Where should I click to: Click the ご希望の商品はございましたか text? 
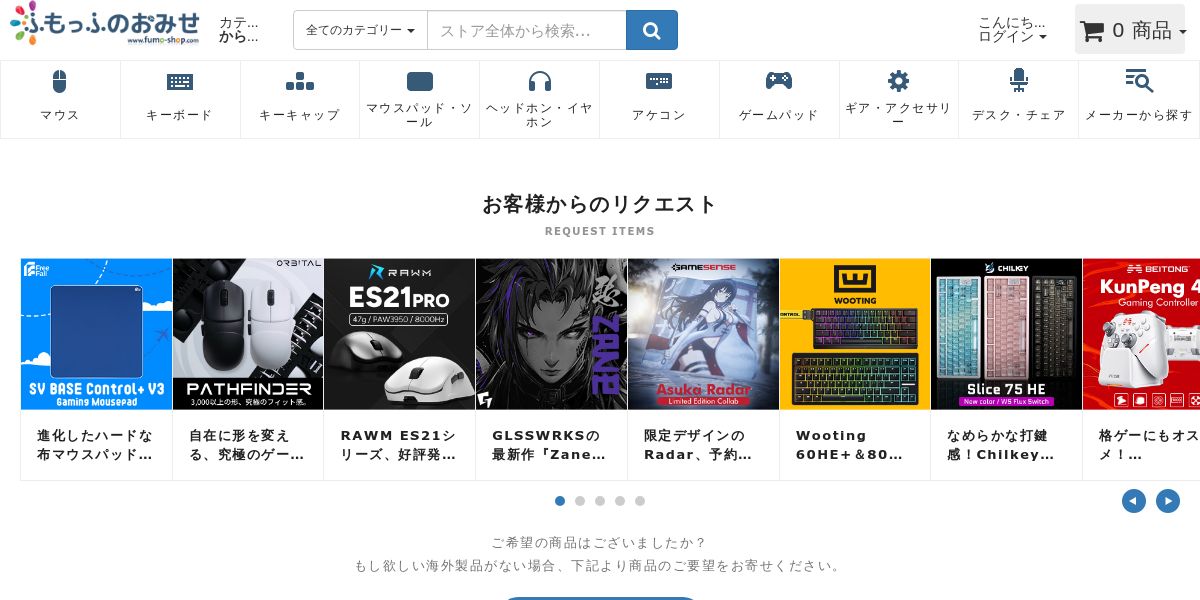click(x=599, y=543)
